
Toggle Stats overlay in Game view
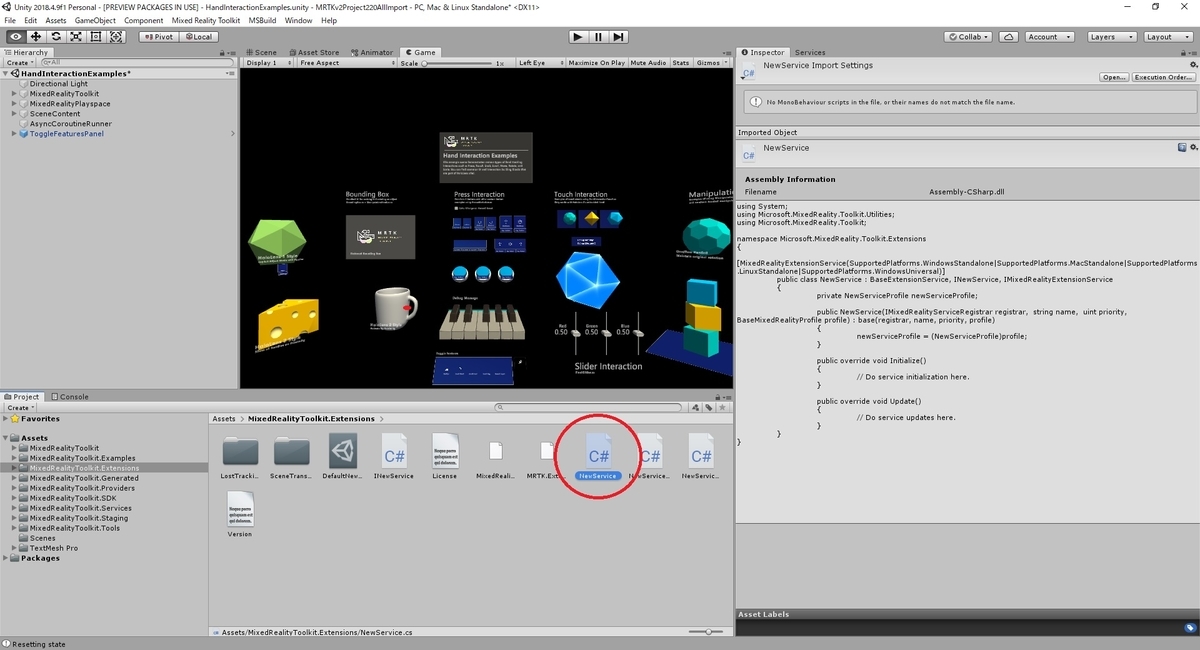point(681,63)
